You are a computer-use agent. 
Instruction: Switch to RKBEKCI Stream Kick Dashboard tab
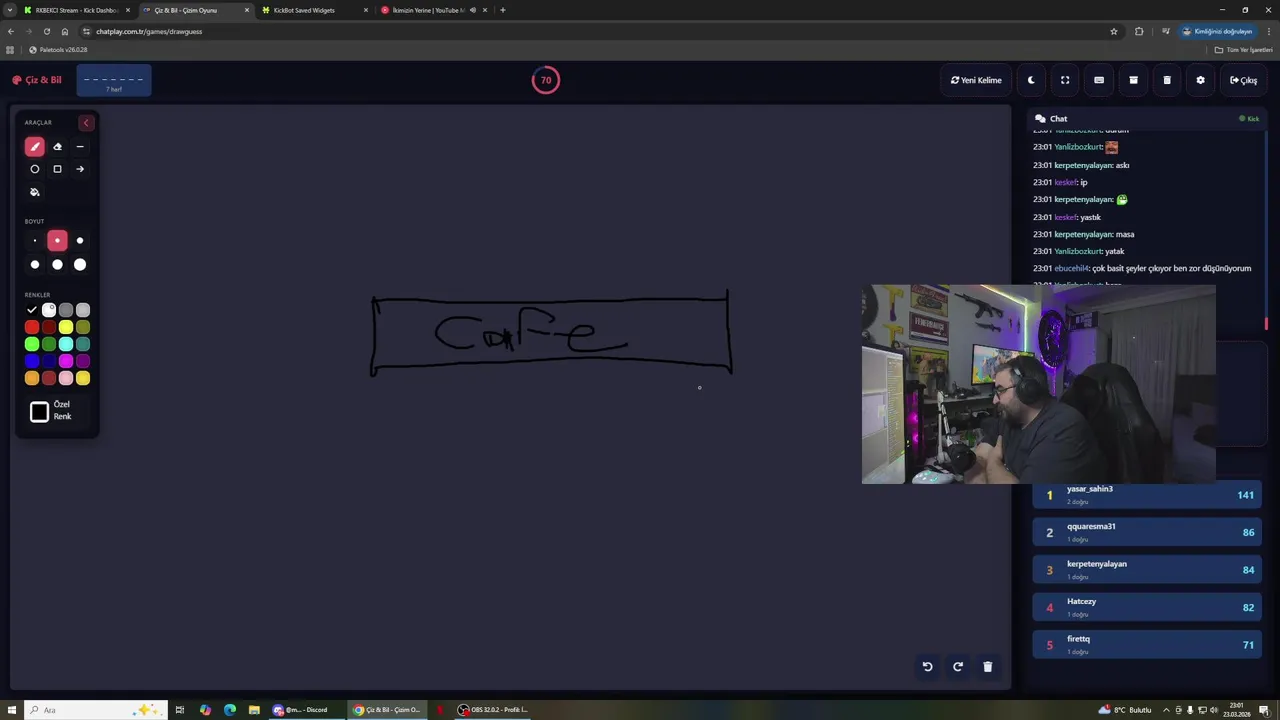coord(75,10)
